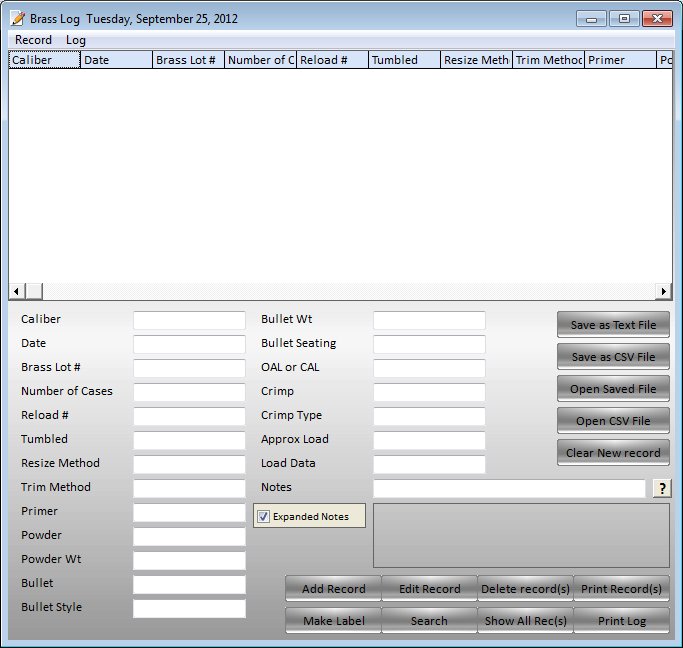Click Save as Text File button

613,325
